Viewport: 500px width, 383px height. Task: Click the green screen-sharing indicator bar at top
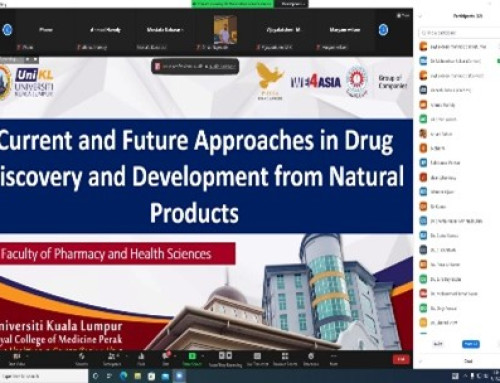pos(233,4)
